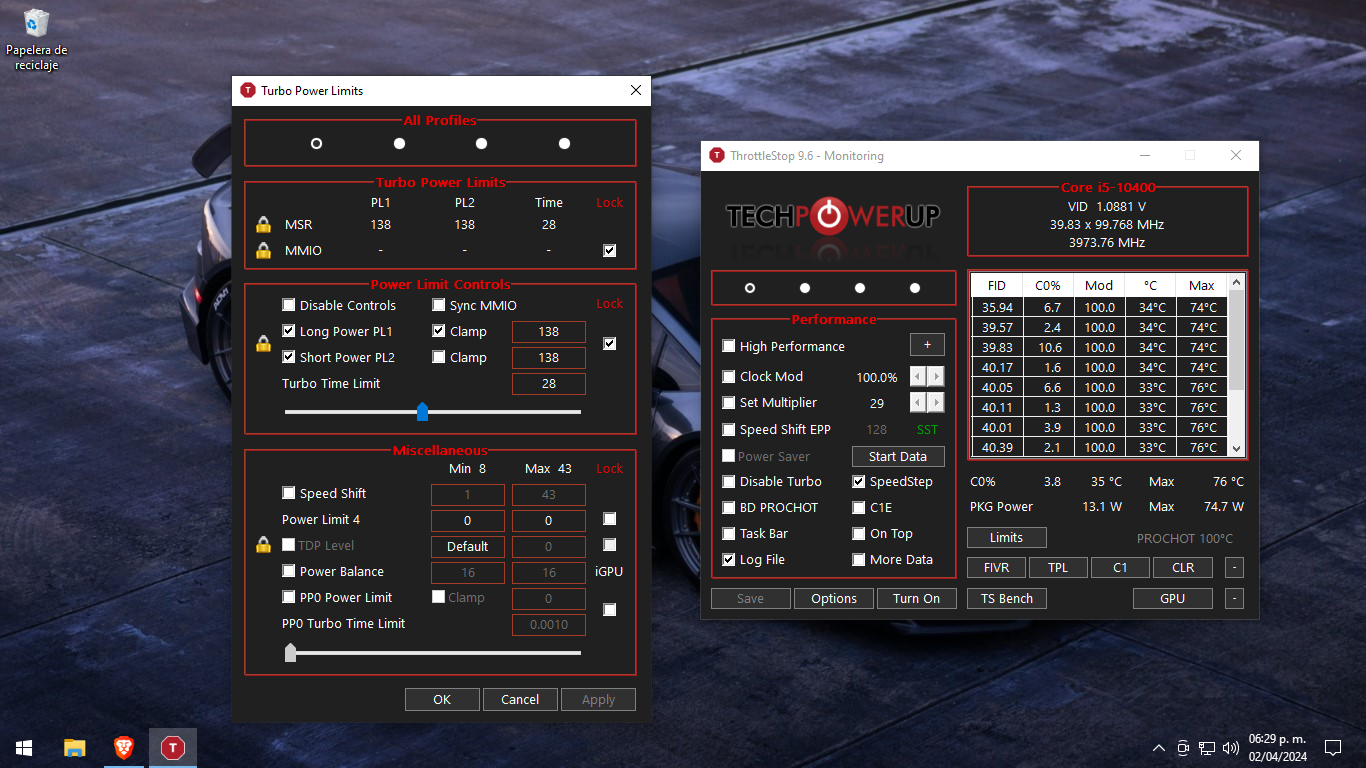Screen dimensions: 1366x768
Task: Uncheck Log File checkbox
Action: click(x=729, y=559)
